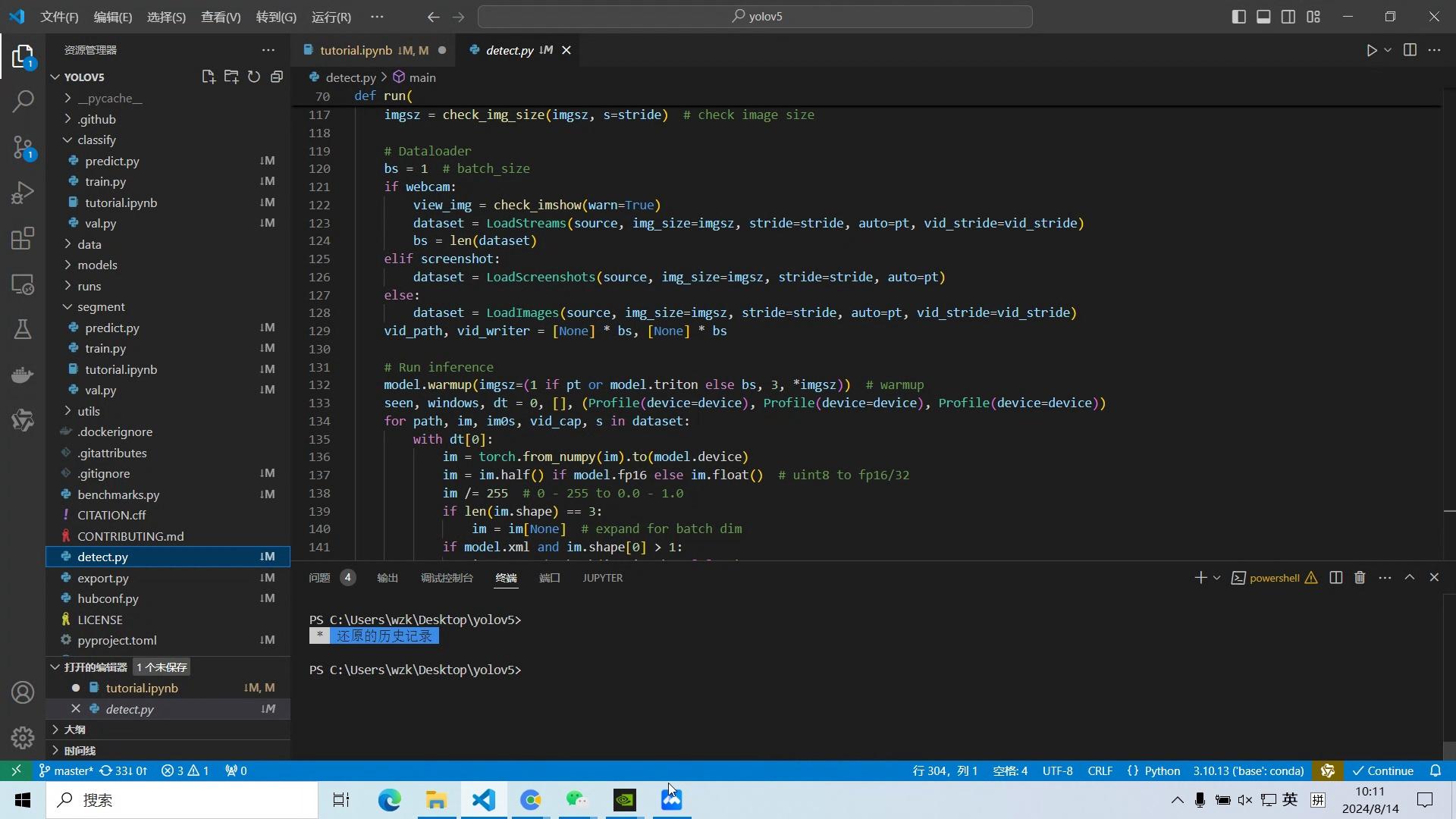This screenshot has height=819, width=1456.
Task: Split the terminal panel
Action: 1336,578
